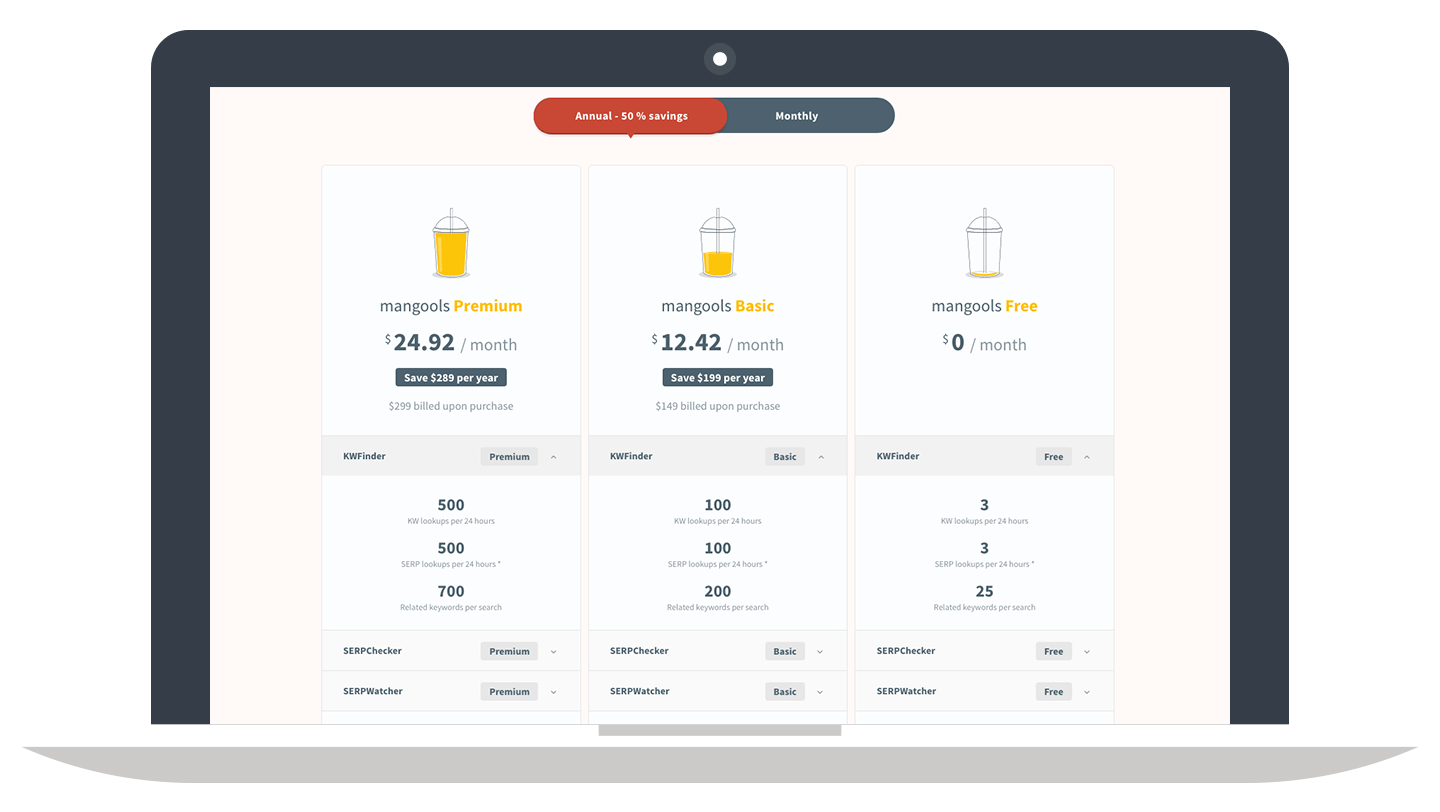Click 700 related keywords value in Premium
Screen dimensions: 1440x812
click(451, 591)
